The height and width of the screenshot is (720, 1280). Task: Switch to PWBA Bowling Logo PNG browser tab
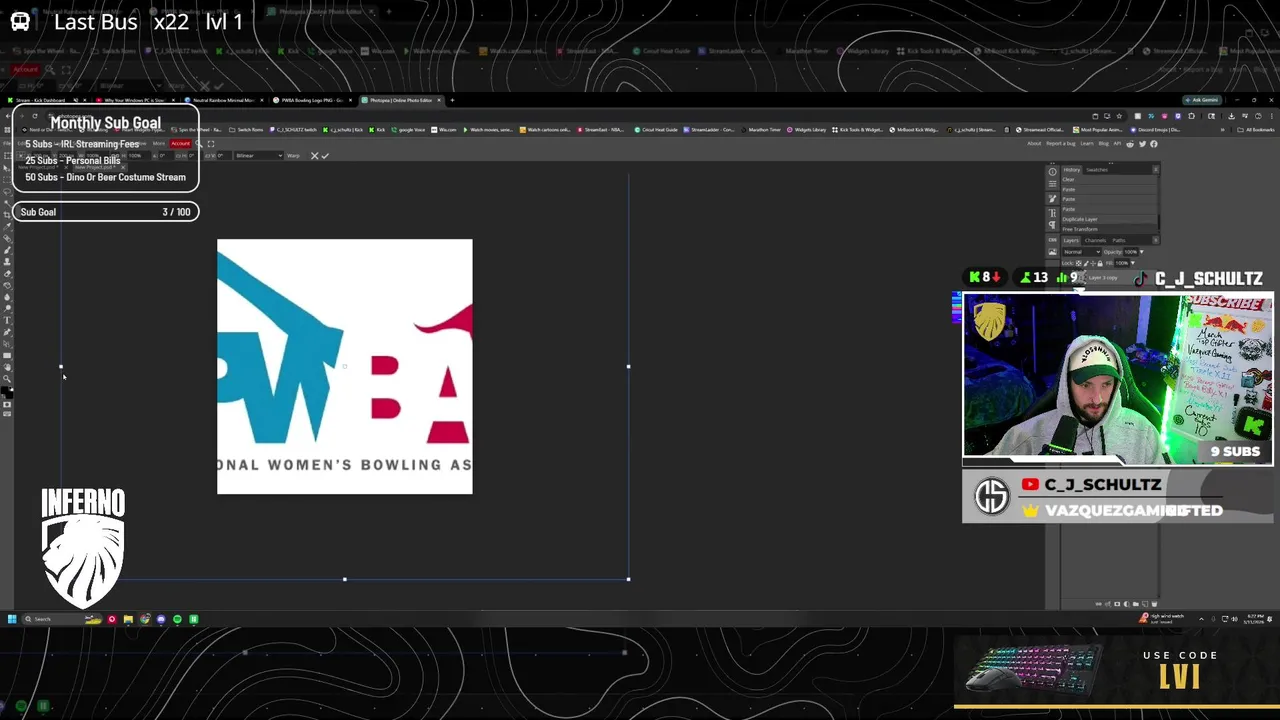[310, 100]
